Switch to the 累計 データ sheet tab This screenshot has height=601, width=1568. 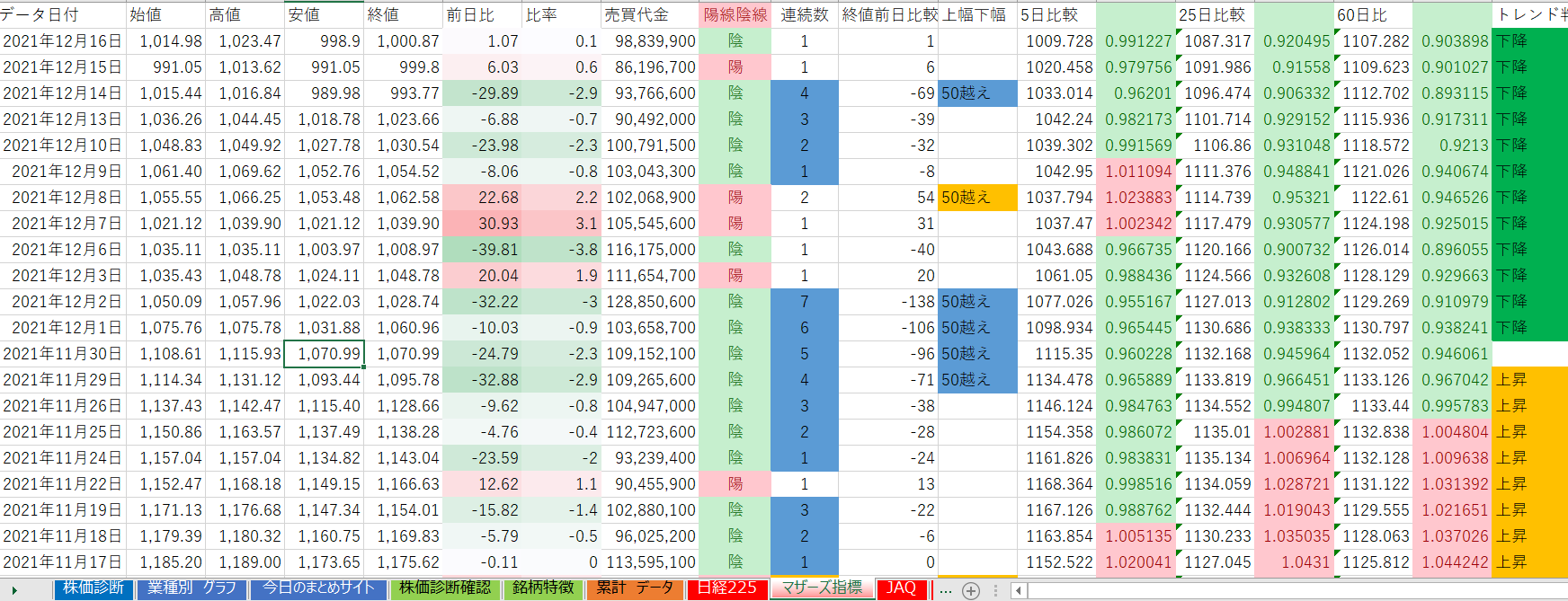click(635, 588)
